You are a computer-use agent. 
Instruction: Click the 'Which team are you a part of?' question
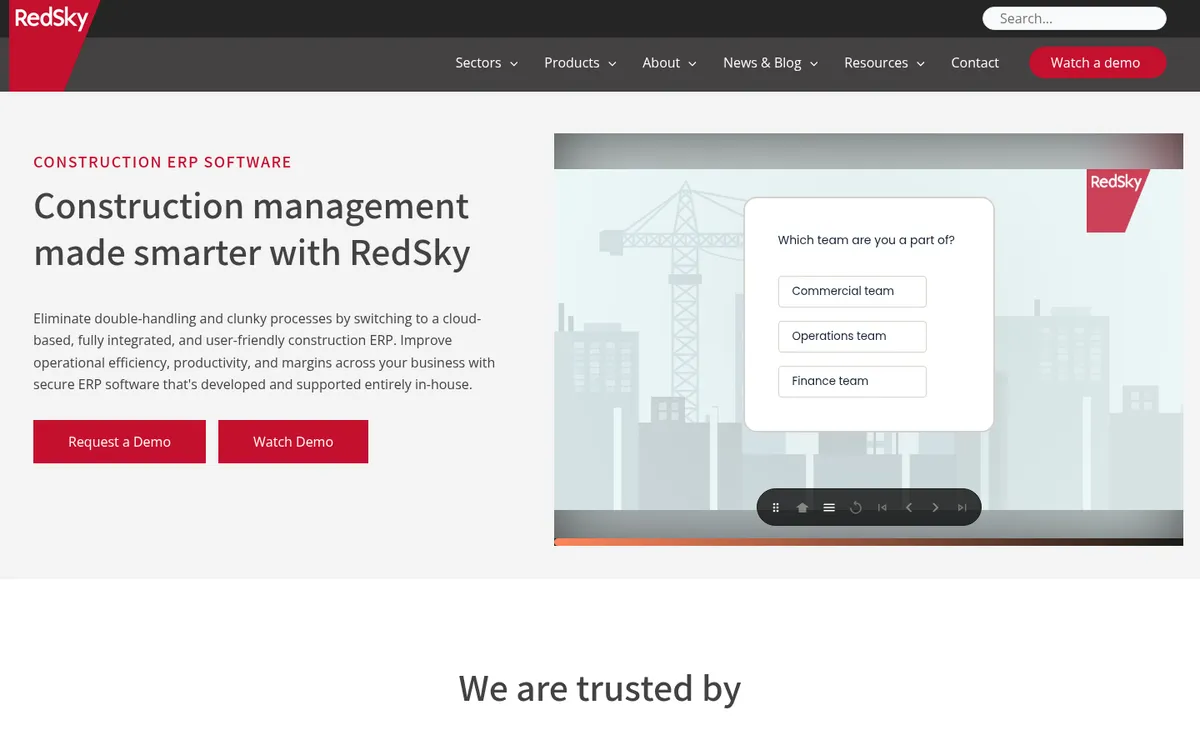(x=866, y=240)
